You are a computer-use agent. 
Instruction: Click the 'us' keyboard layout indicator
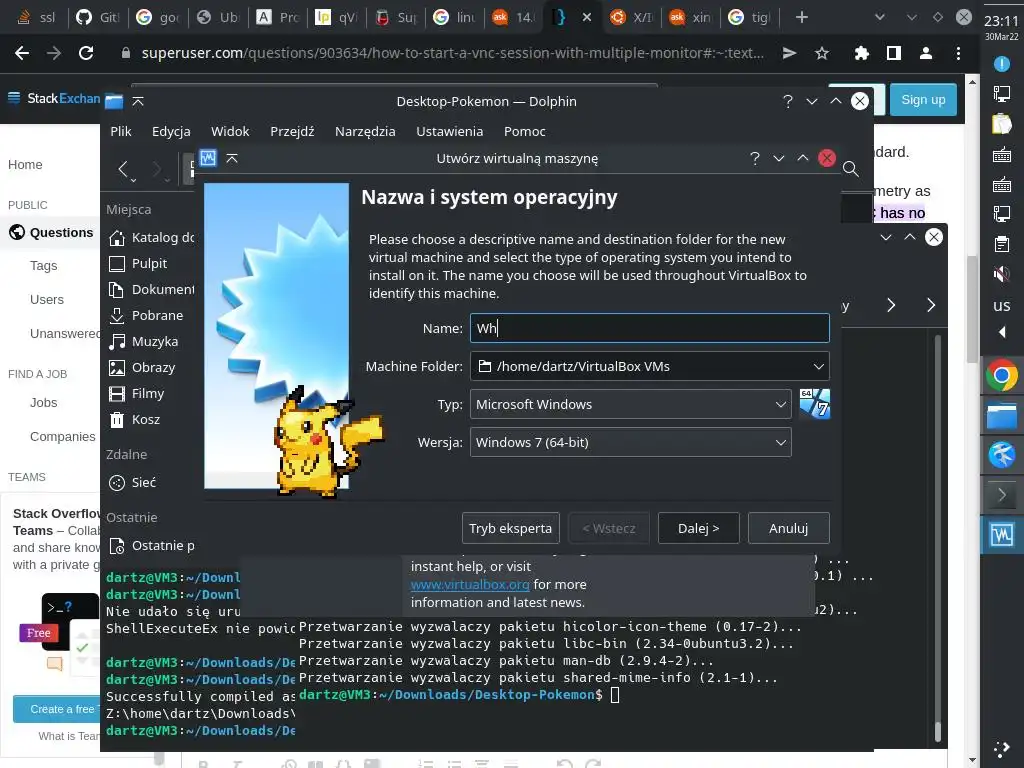pos(1002,305)
